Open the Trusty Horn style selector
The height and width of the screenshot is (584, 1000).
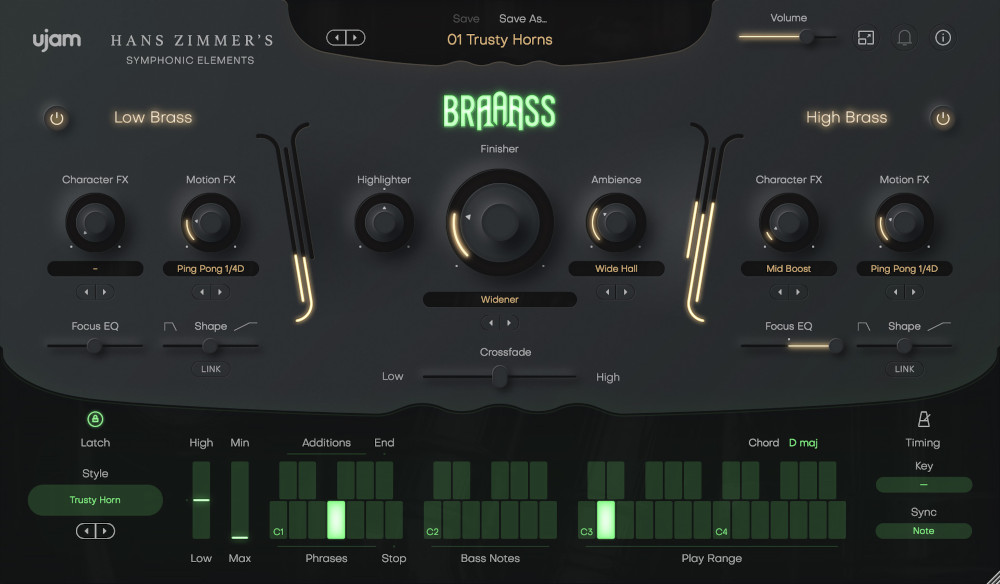tap(95, 499)
